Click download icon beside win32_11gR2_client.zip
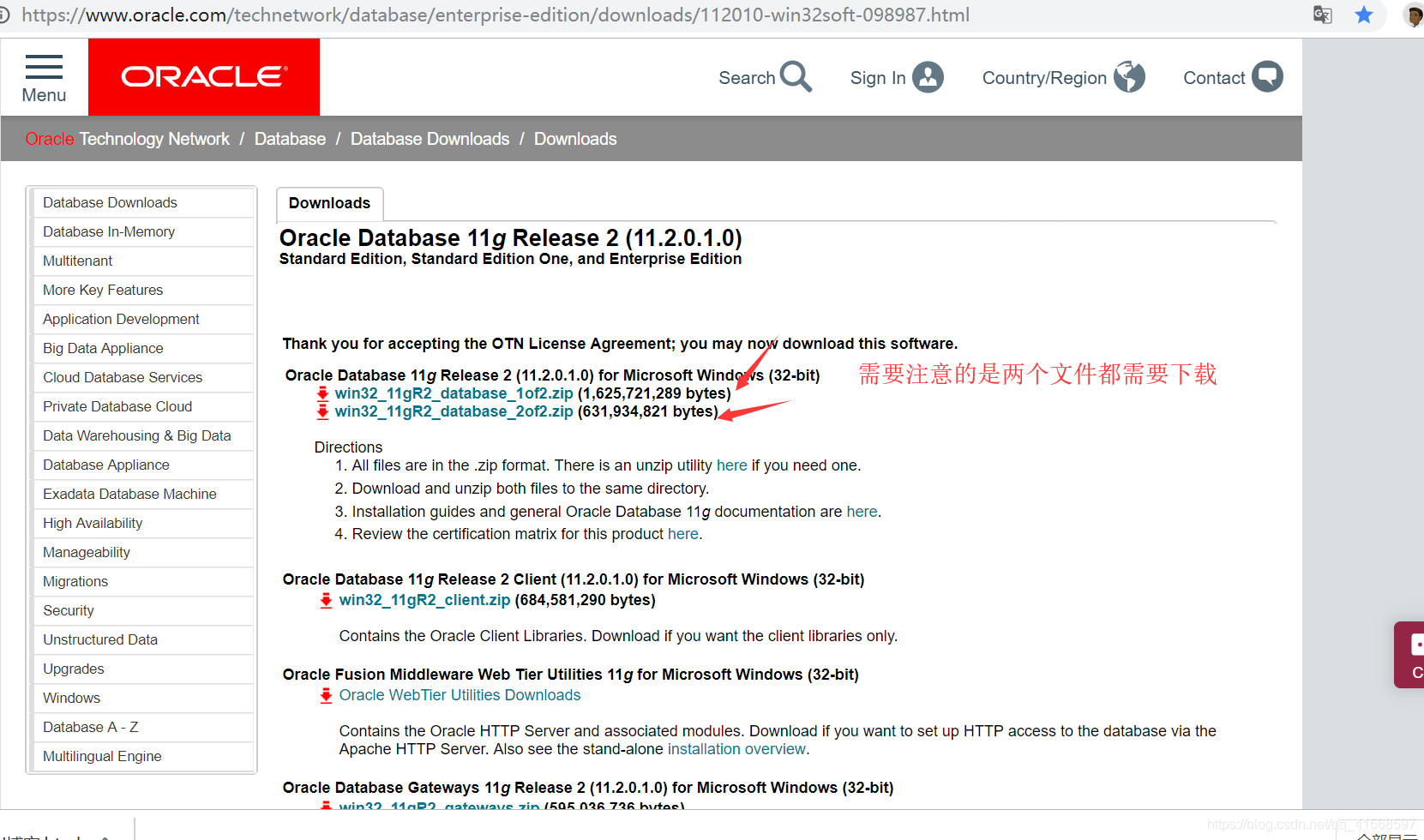1424x840 pixels. coord(326,600)
